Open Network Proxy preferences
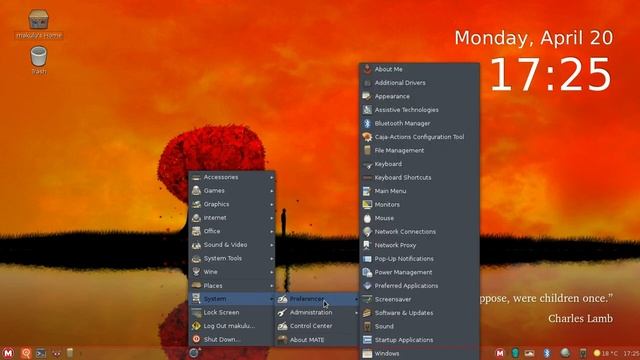Image resolution: width=640 pixels, height=360 pixels. pos(419,245)
